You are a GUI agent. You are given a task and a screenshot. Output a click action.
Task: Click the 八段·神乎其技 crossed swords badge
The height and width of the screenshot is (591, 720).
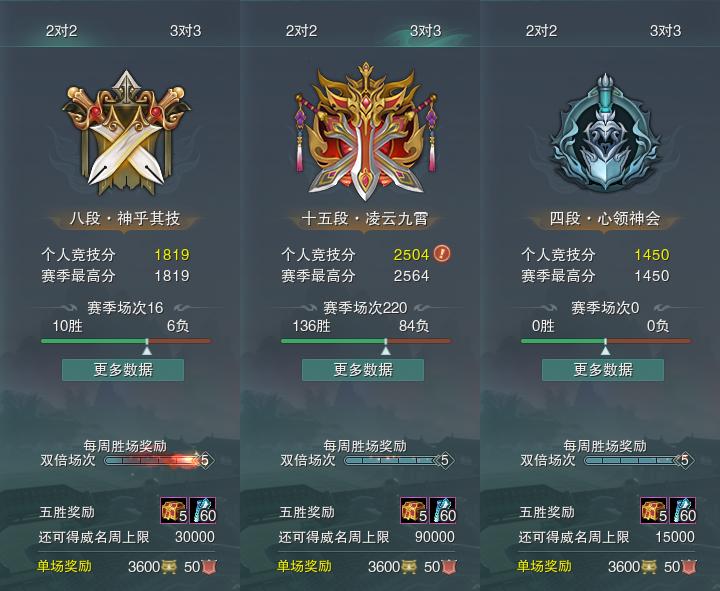pos(126,133)
